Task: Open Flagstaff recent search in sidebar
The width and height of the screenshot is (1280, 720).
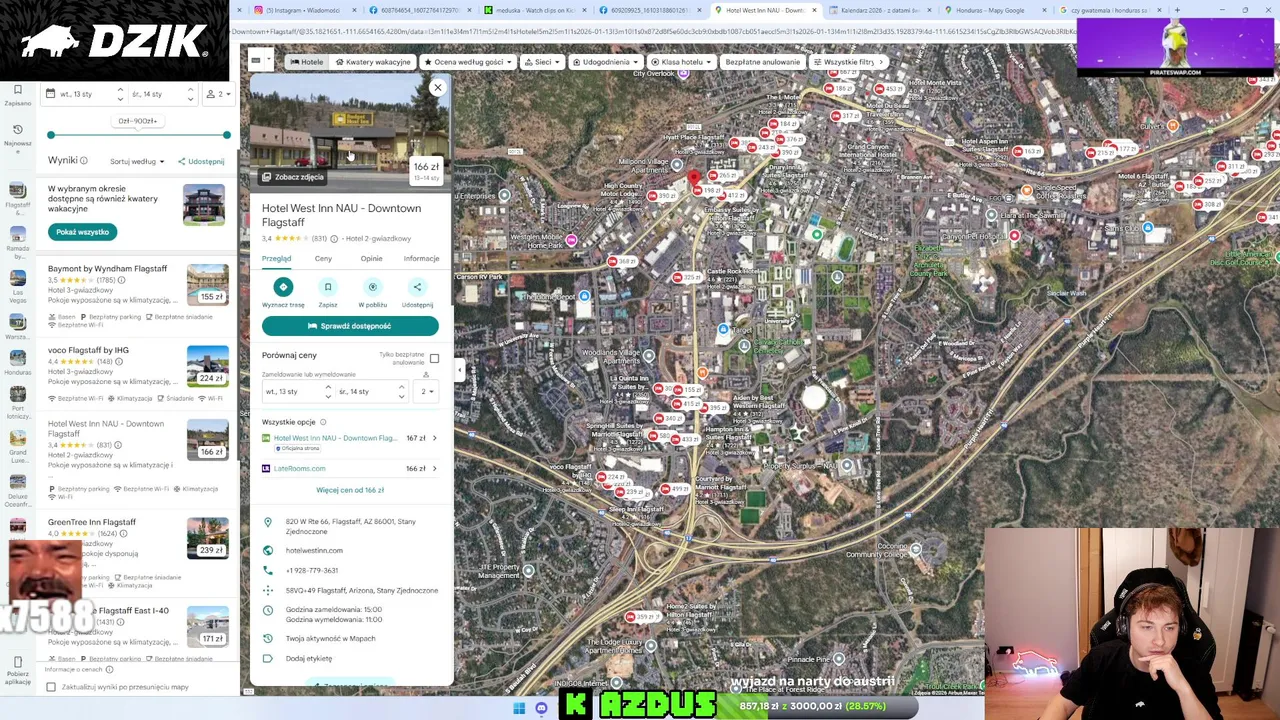Action: (17, 197)
